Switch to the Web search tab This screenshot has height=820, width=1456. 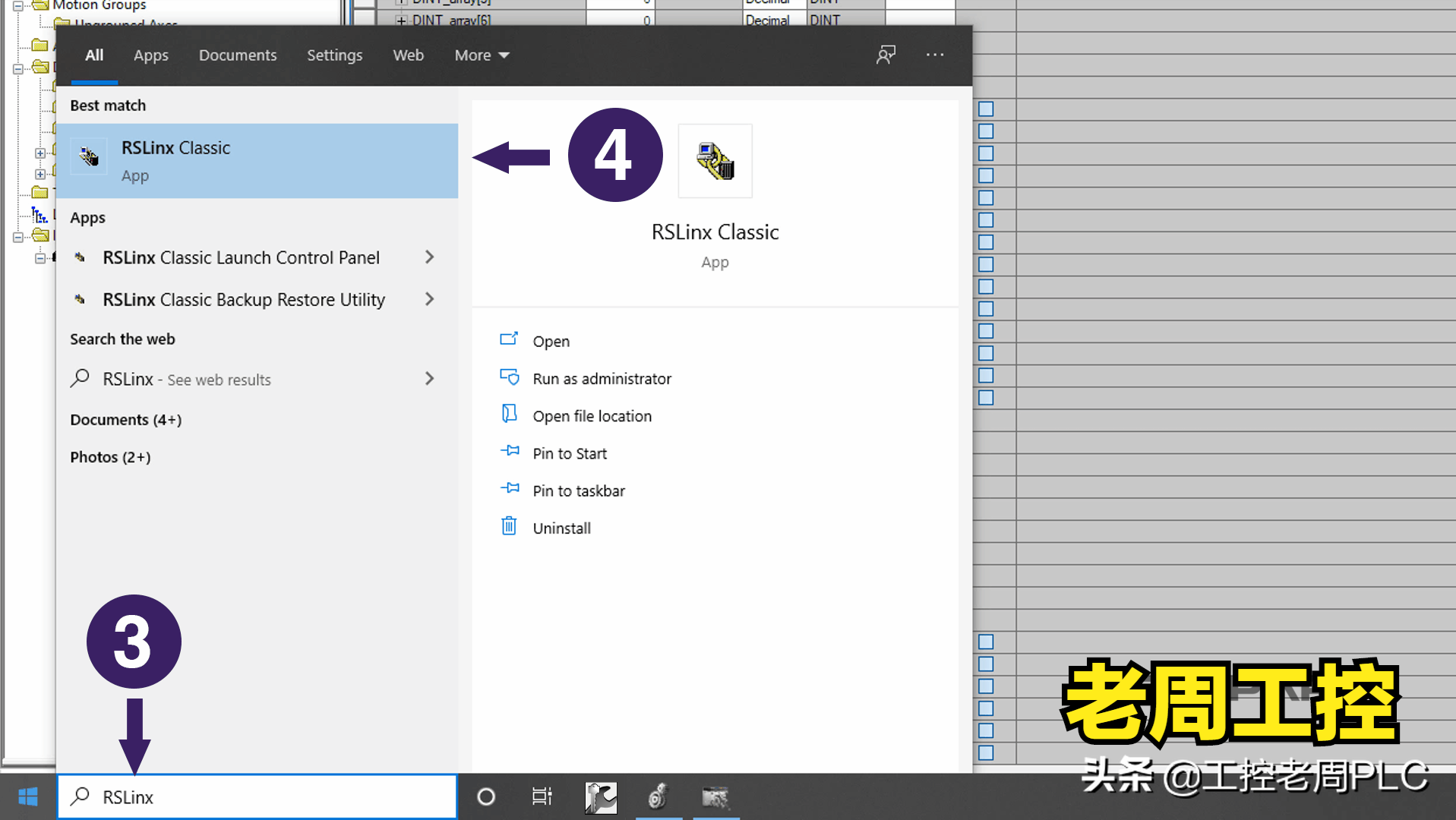[408, 55]
